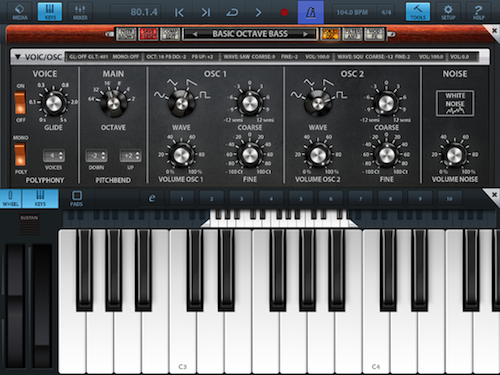Flip the Mono/Poly polyphony switch
The image size is (500, 375).
(20, 155)
